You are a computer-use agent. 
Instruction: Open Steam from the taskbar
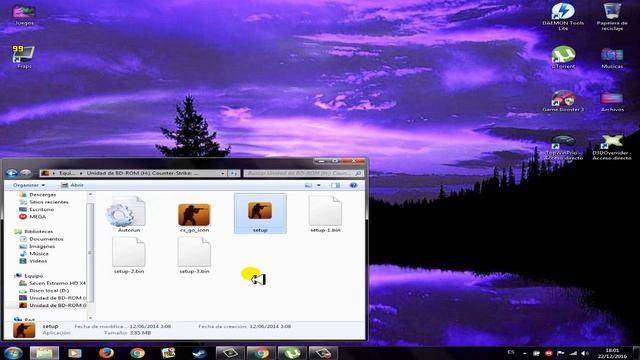point(199,353)
